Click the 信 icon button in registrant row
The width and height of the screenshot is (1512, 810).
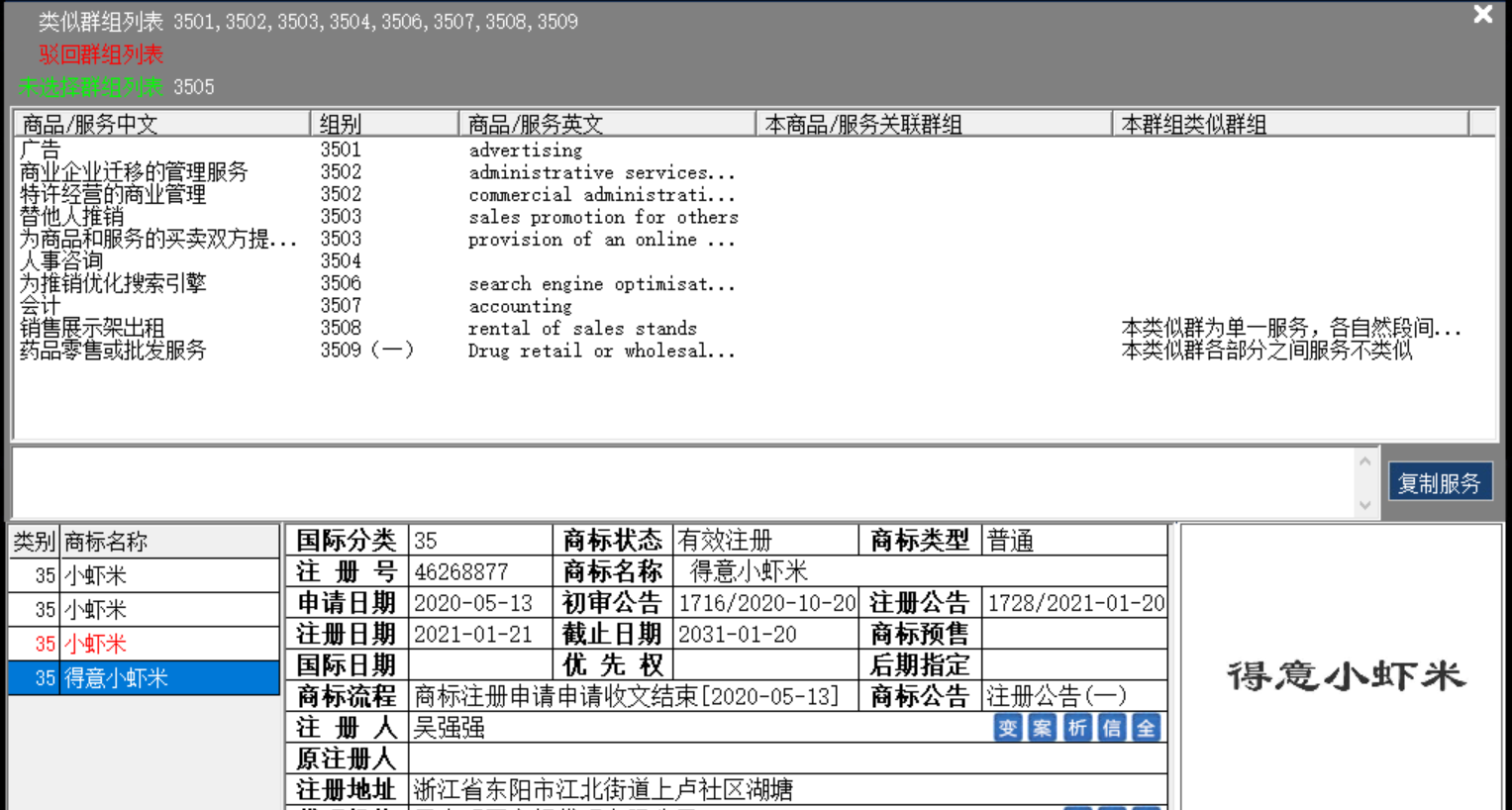point(1112,729)
